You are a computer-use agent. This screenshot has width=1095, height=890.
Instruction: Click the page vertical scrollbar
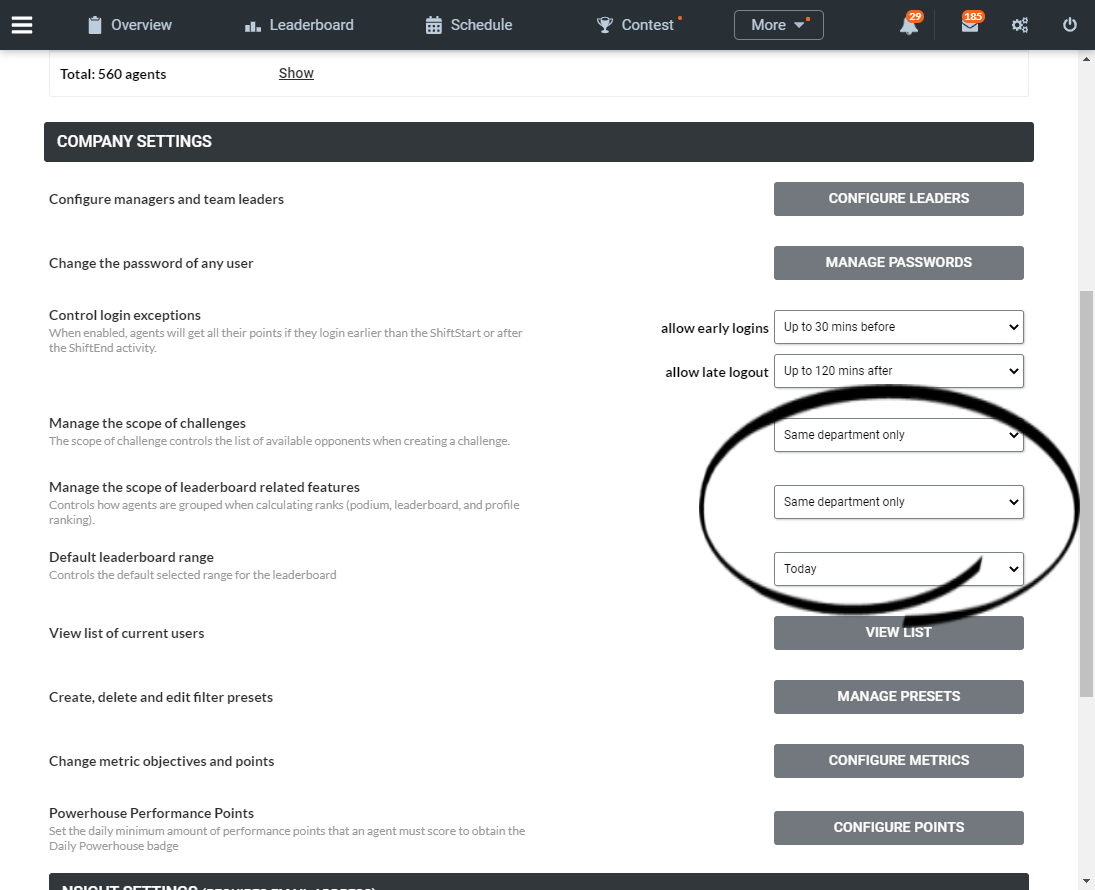pyautogui.click(x=1086, y=493)
